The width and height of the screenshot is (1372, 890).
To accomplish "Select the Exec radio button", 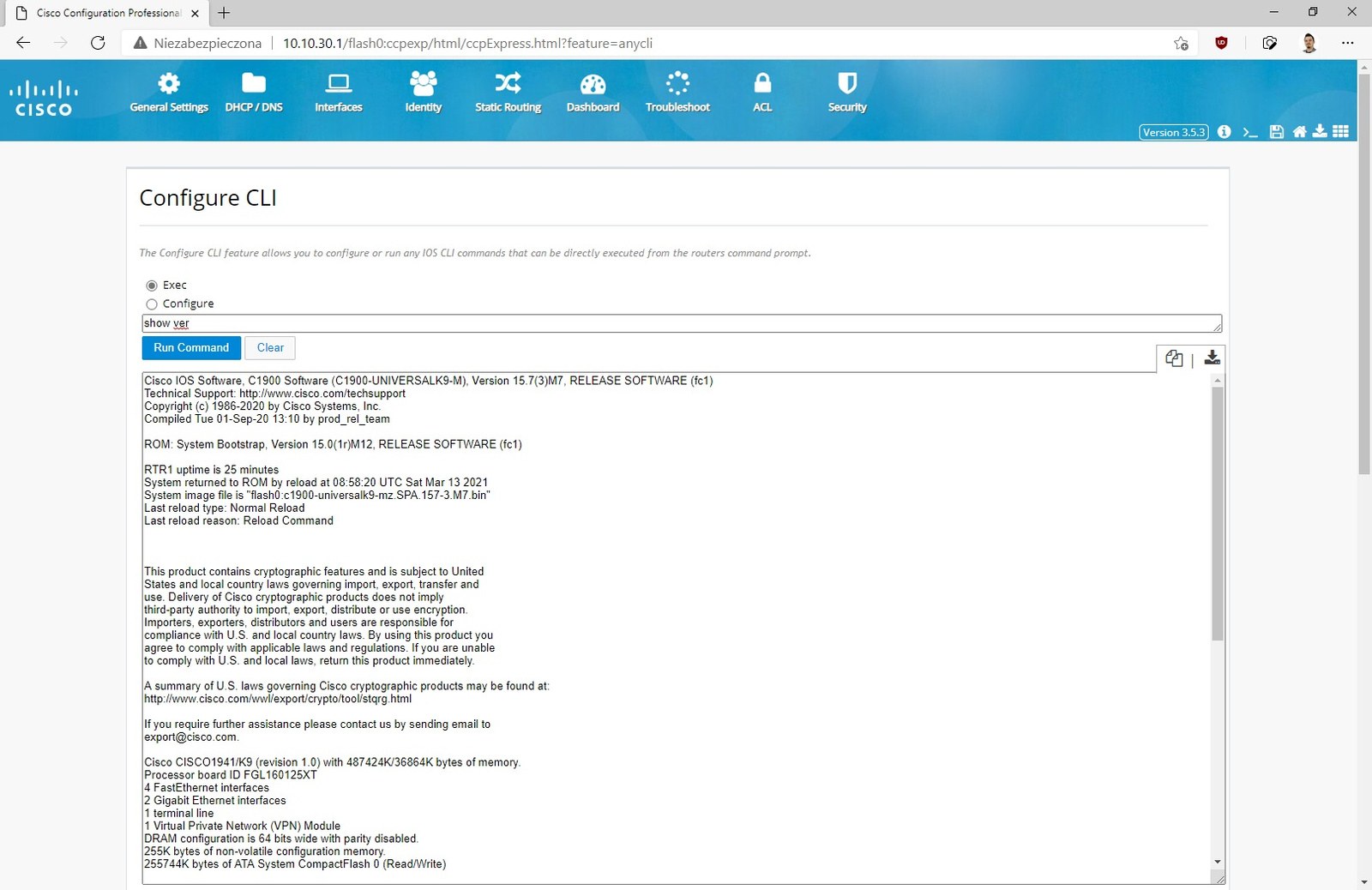I will click(152, 286).
